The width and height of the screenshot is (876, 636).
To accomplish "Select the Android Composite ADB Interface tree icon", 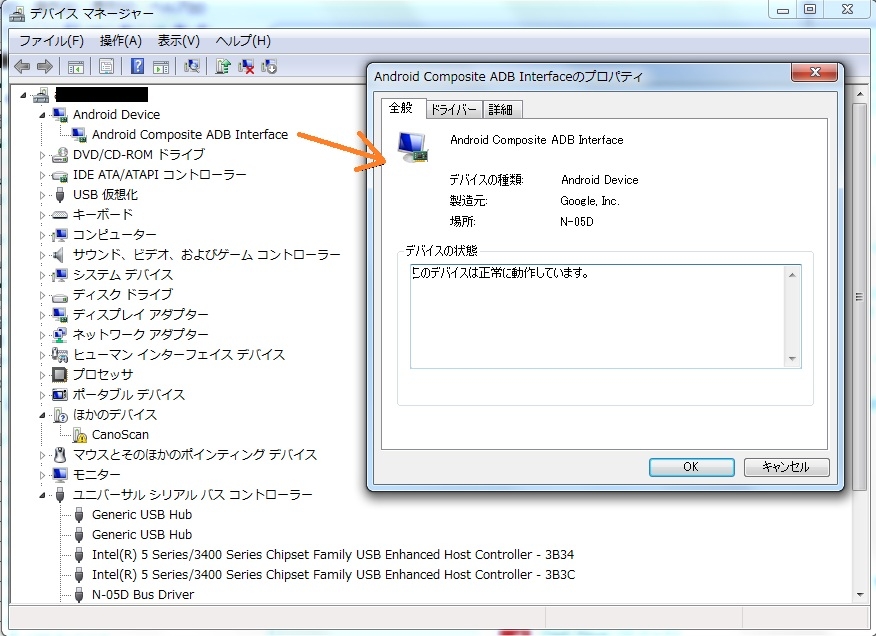I will pos(79,135).
